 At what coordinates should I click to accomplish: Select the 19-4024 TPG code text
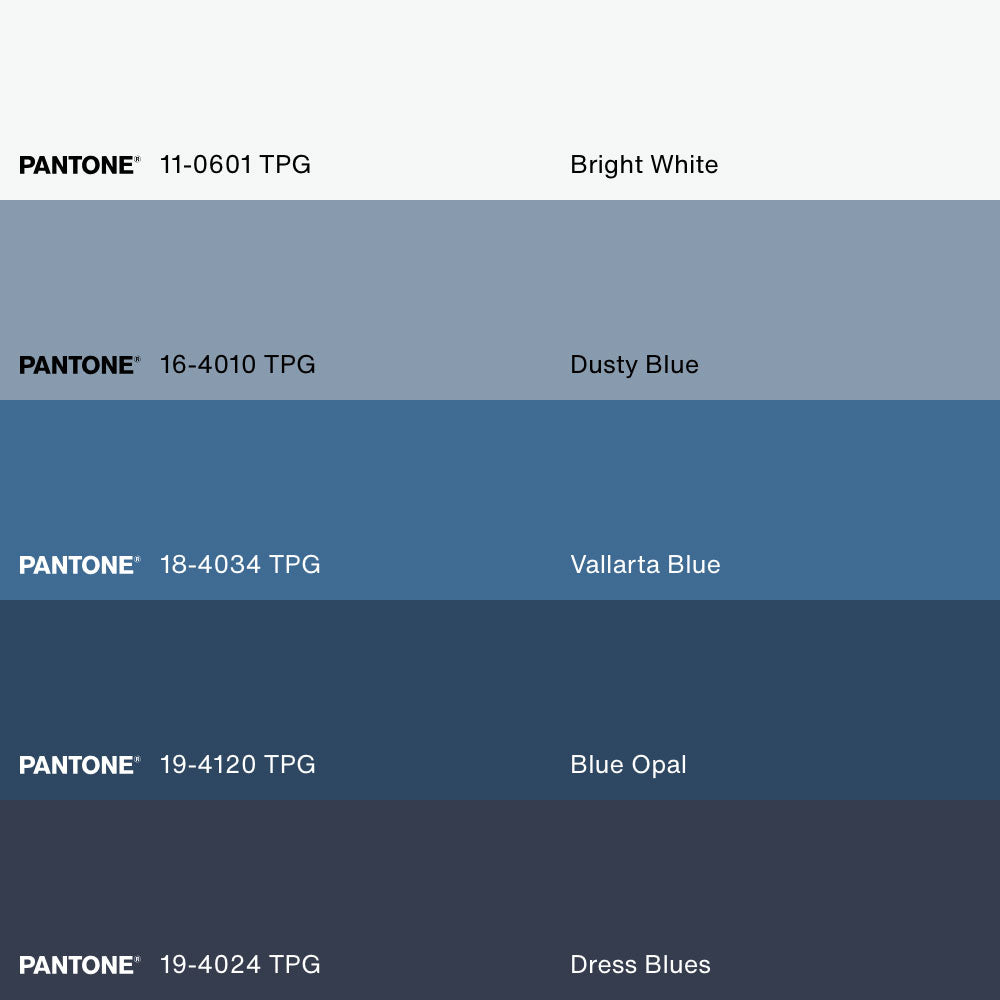pos(240,965)
